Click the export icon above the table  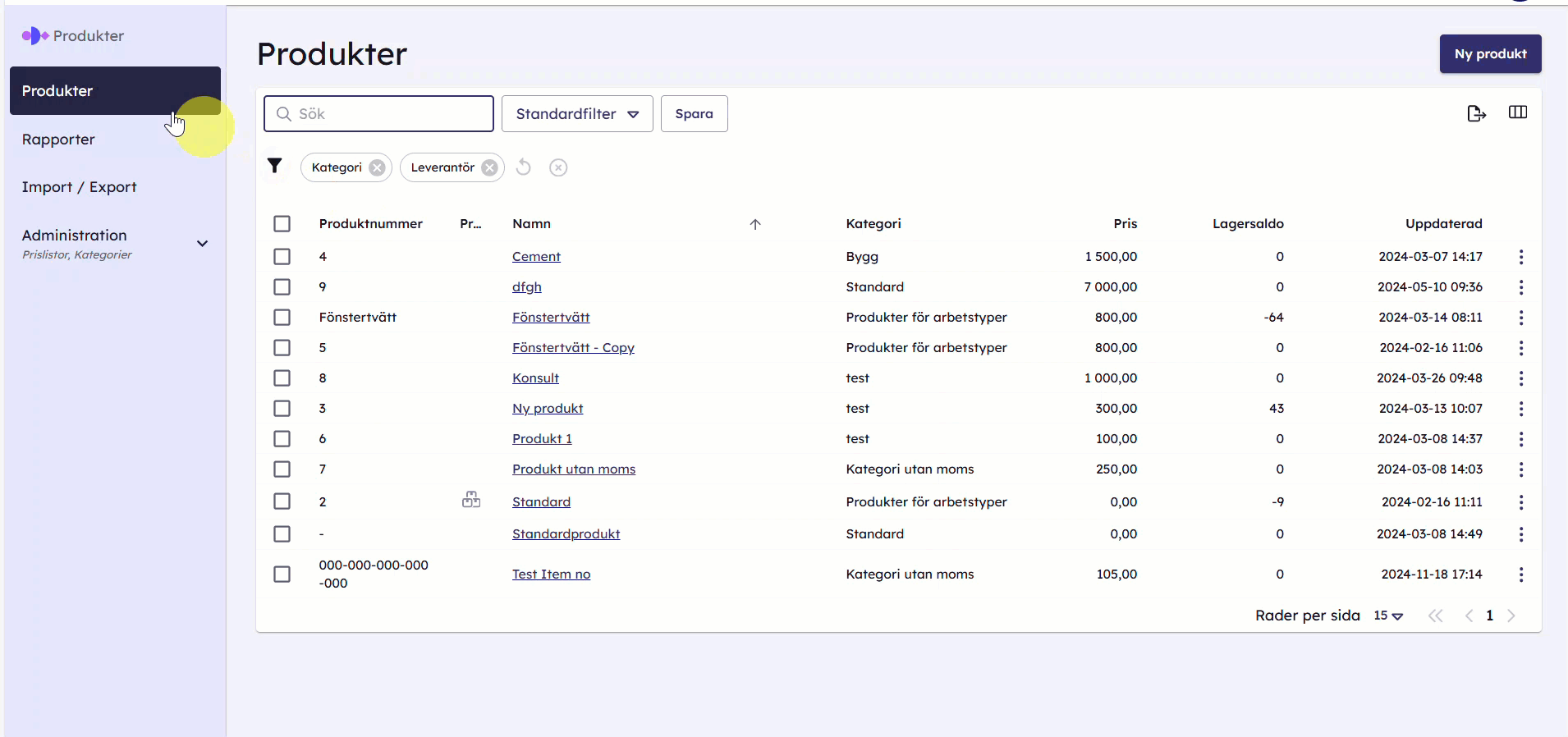1476,113
